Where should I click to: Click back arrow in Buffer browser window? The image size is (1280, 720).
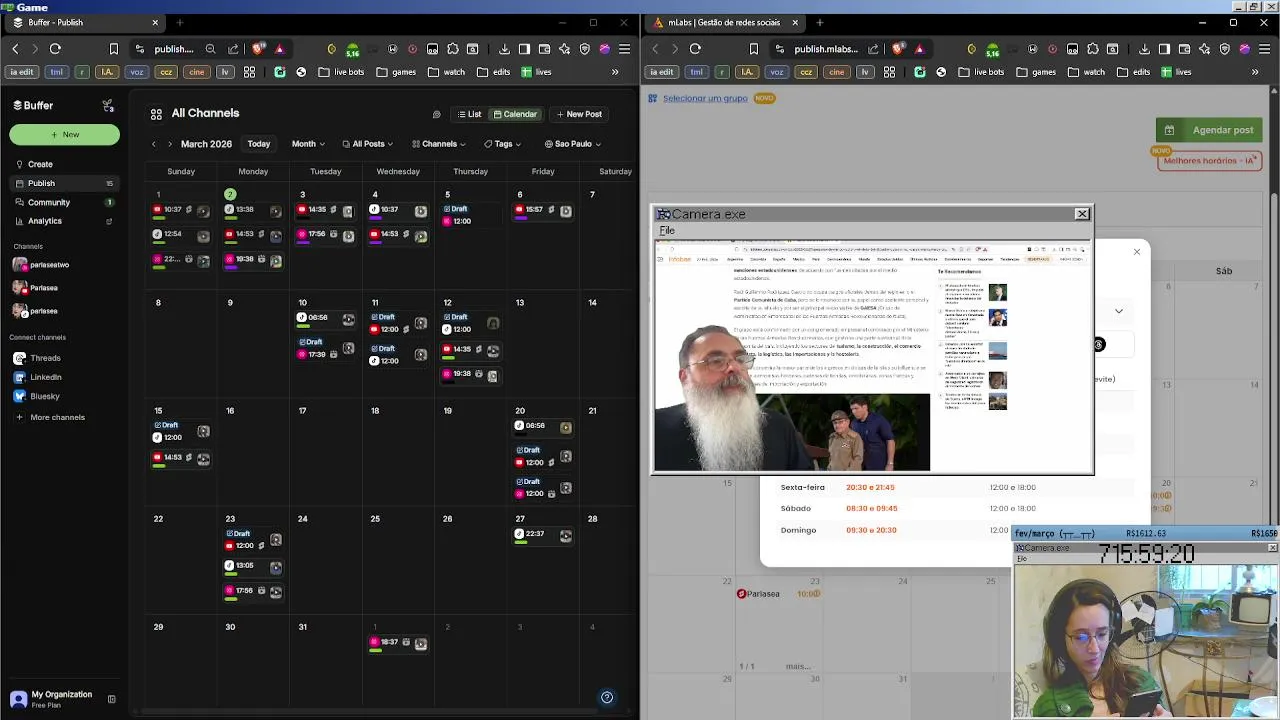click(15, 48)
